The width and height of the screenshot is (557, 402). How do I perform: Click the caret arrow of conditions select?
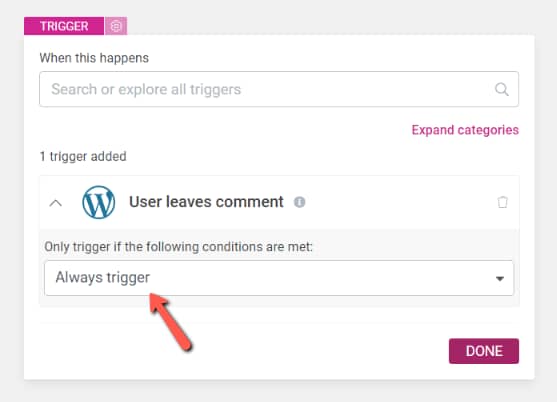point(500,279)
